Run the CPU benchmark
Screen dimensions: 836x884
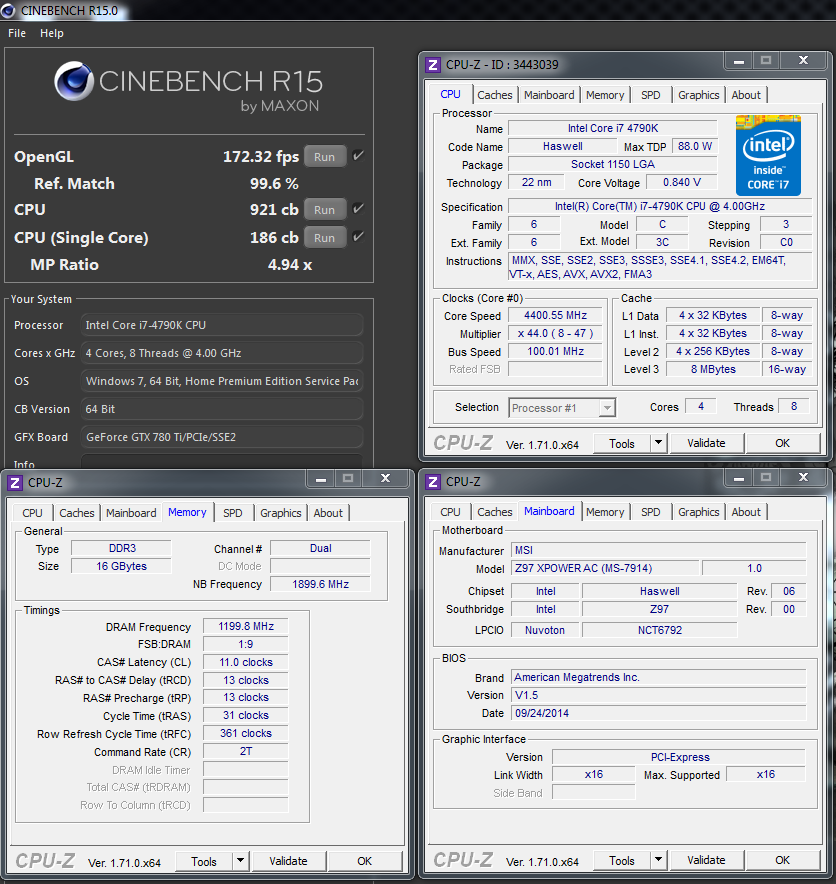325,210
